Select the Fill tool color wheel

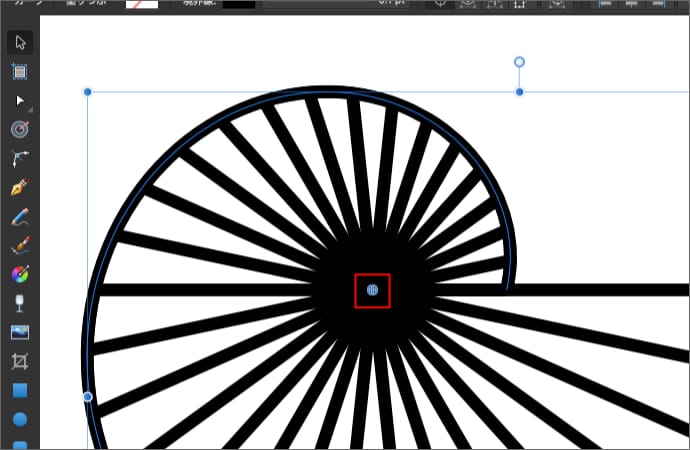click(x=20, y=273)
